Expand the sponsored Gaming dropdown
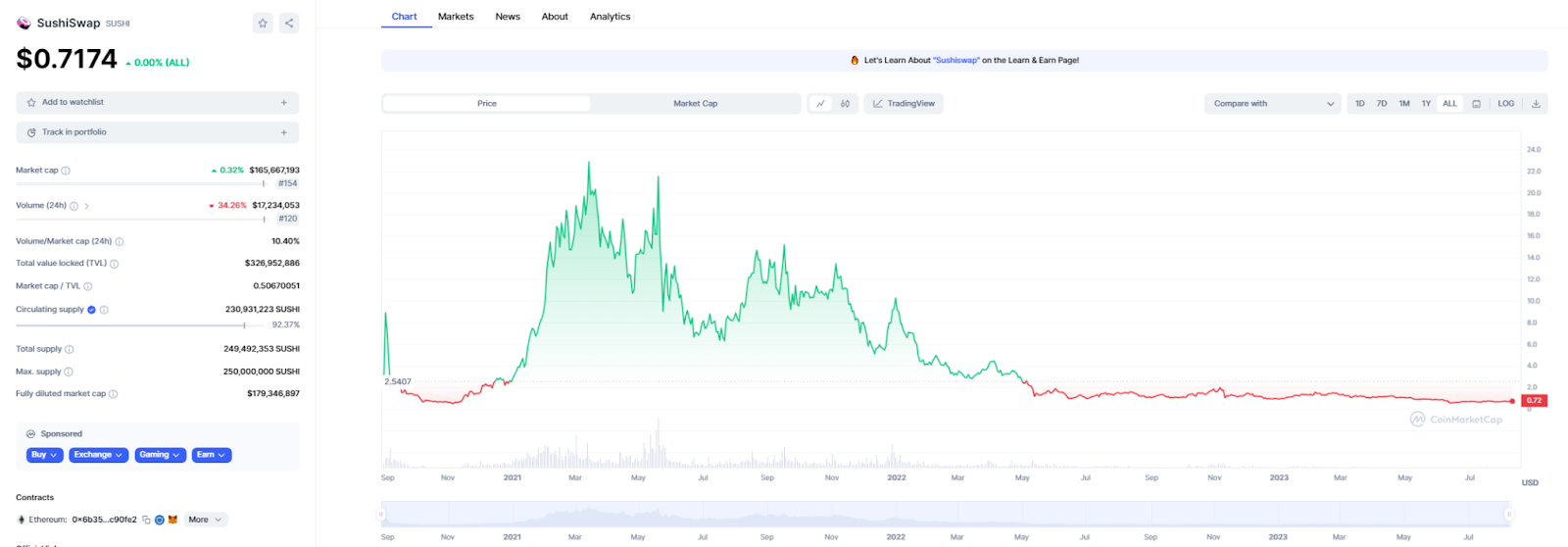The image size is (1568, 547). pyautogui.click(x=160, y=455)
